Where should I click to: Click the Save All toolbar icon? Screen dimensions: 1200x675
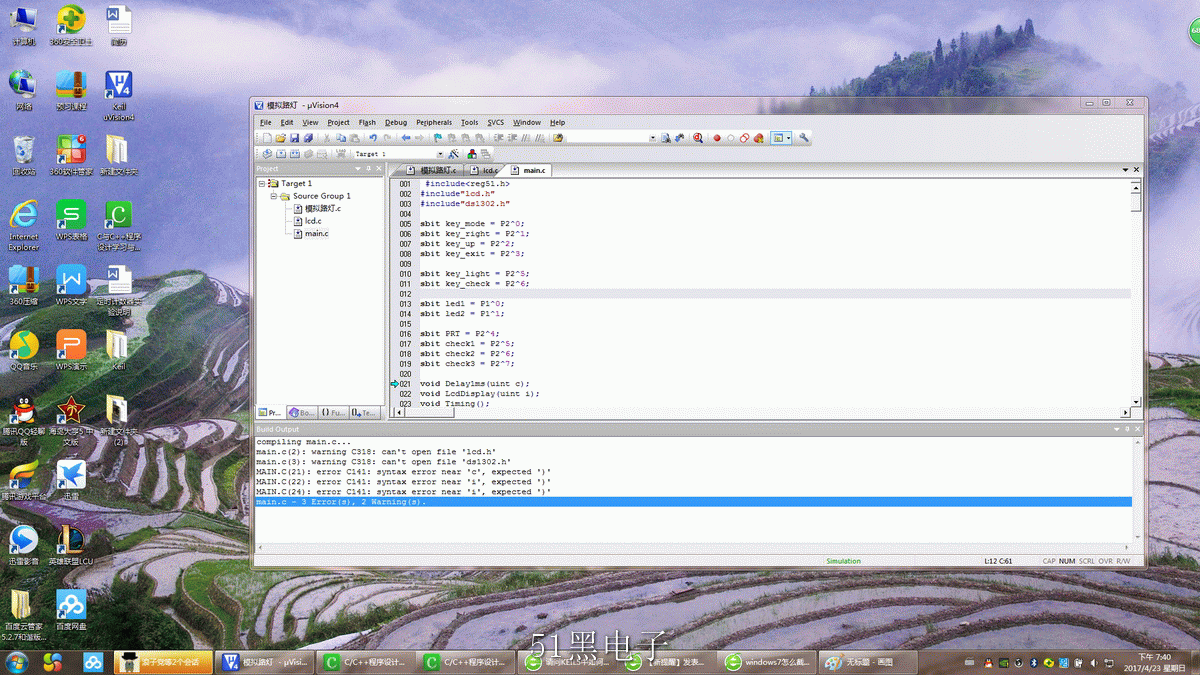(308, 138)
